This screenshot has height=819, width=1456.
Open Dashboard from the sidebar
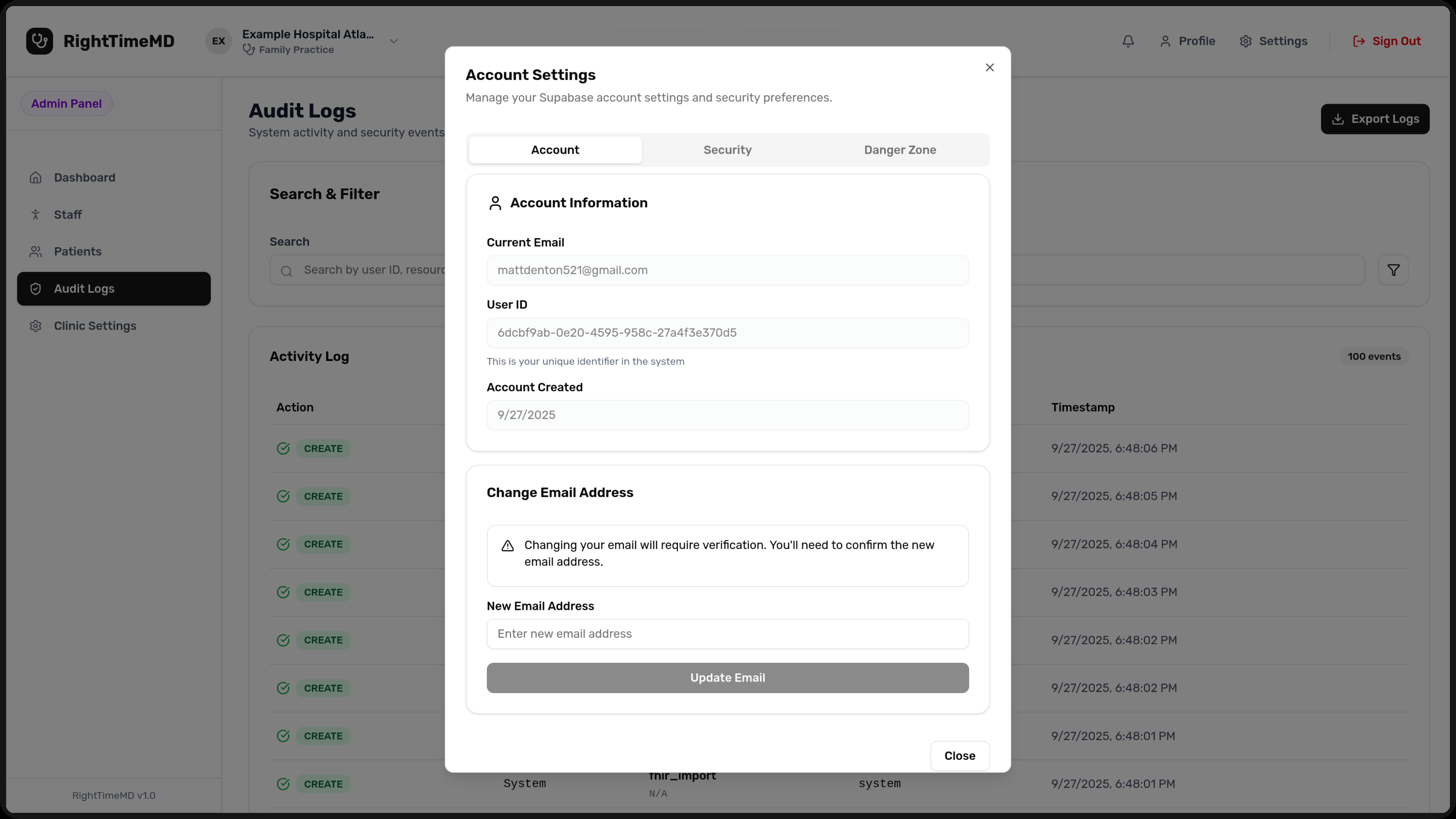(84, 177)
